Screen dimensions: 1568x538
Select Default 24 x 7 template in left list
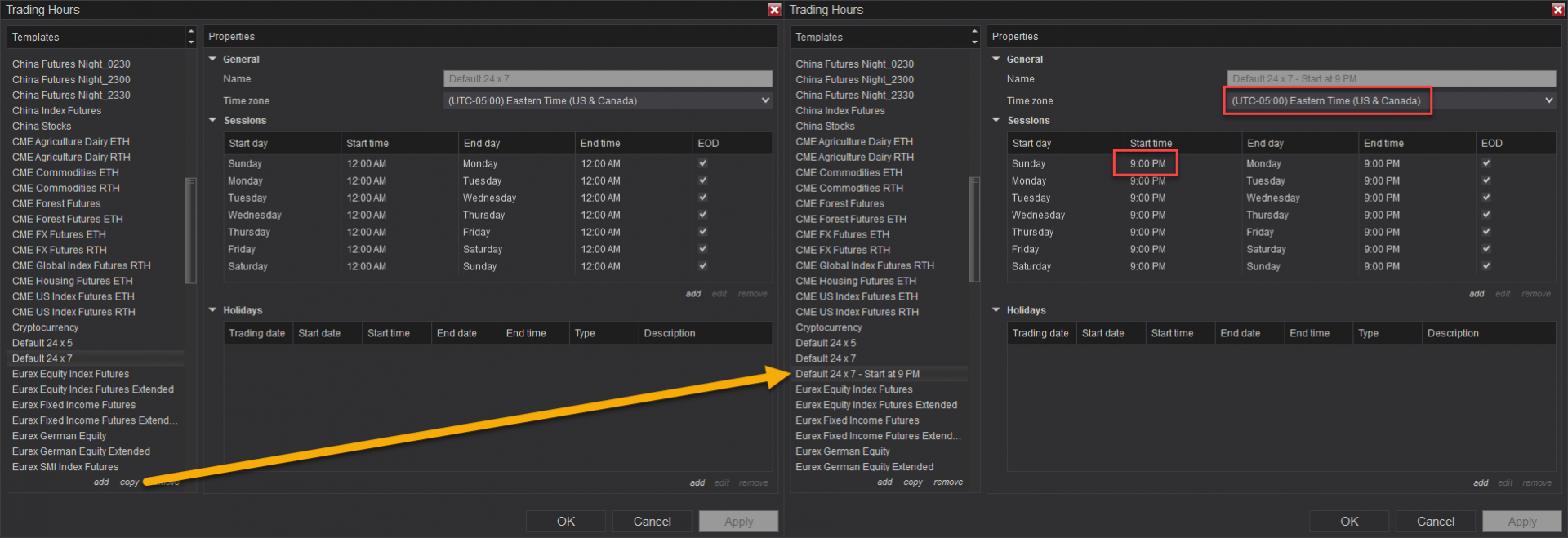pos(96,358)
